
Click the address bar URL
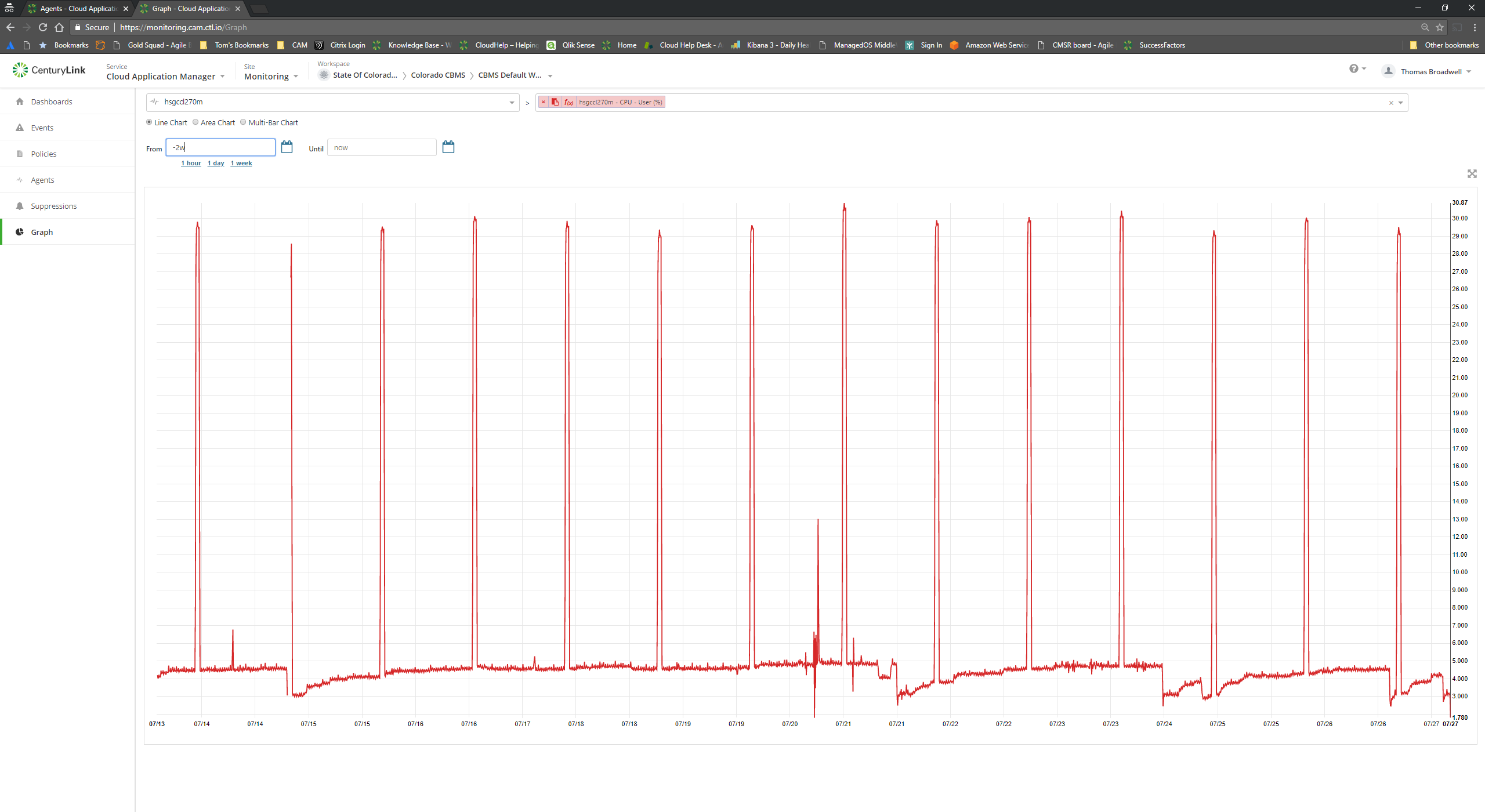pos(183,27)
